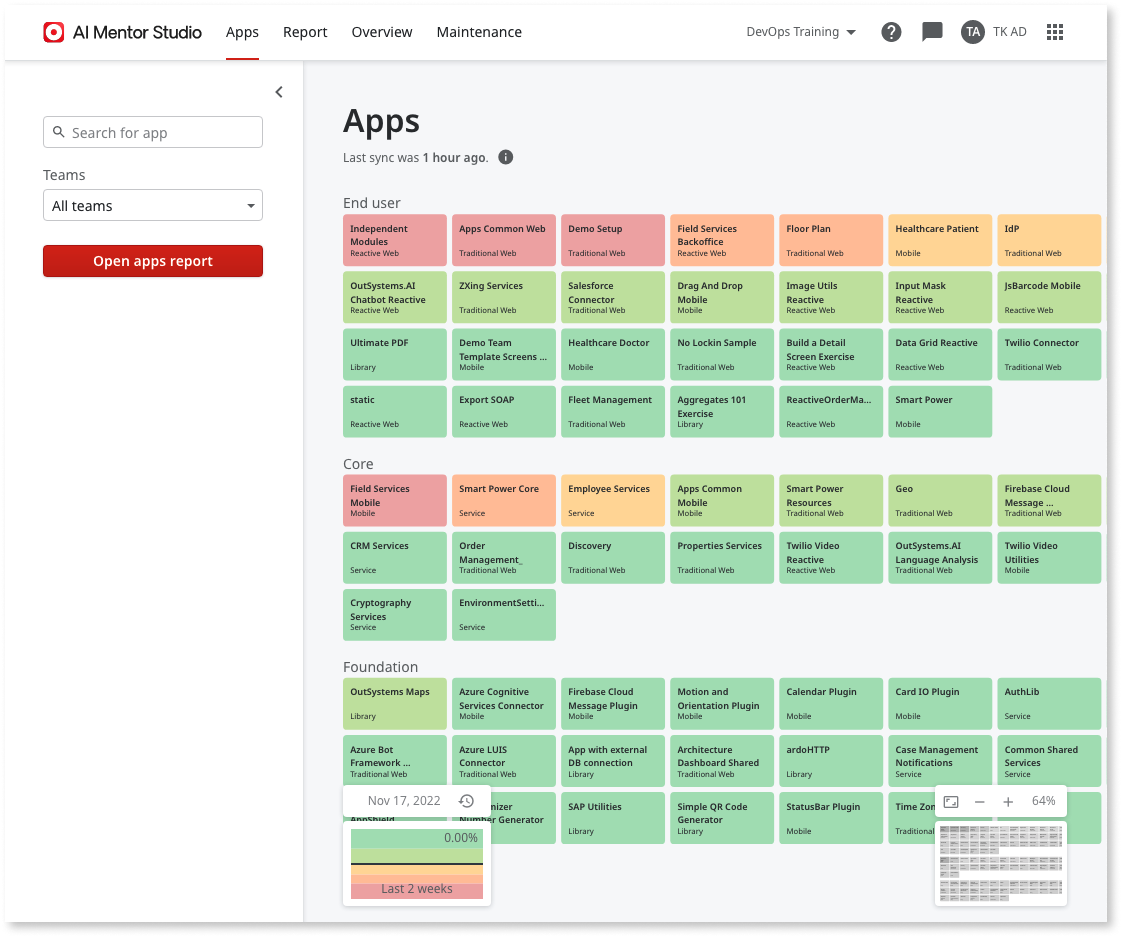Open the help menu with the question mark icon
1122x937 pixels.
(891, 31)
